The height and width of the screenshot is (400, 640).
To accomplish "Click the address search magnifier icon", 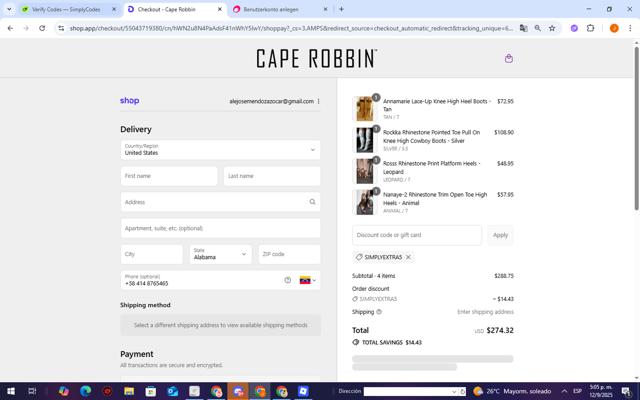I will tap(312, 202).
